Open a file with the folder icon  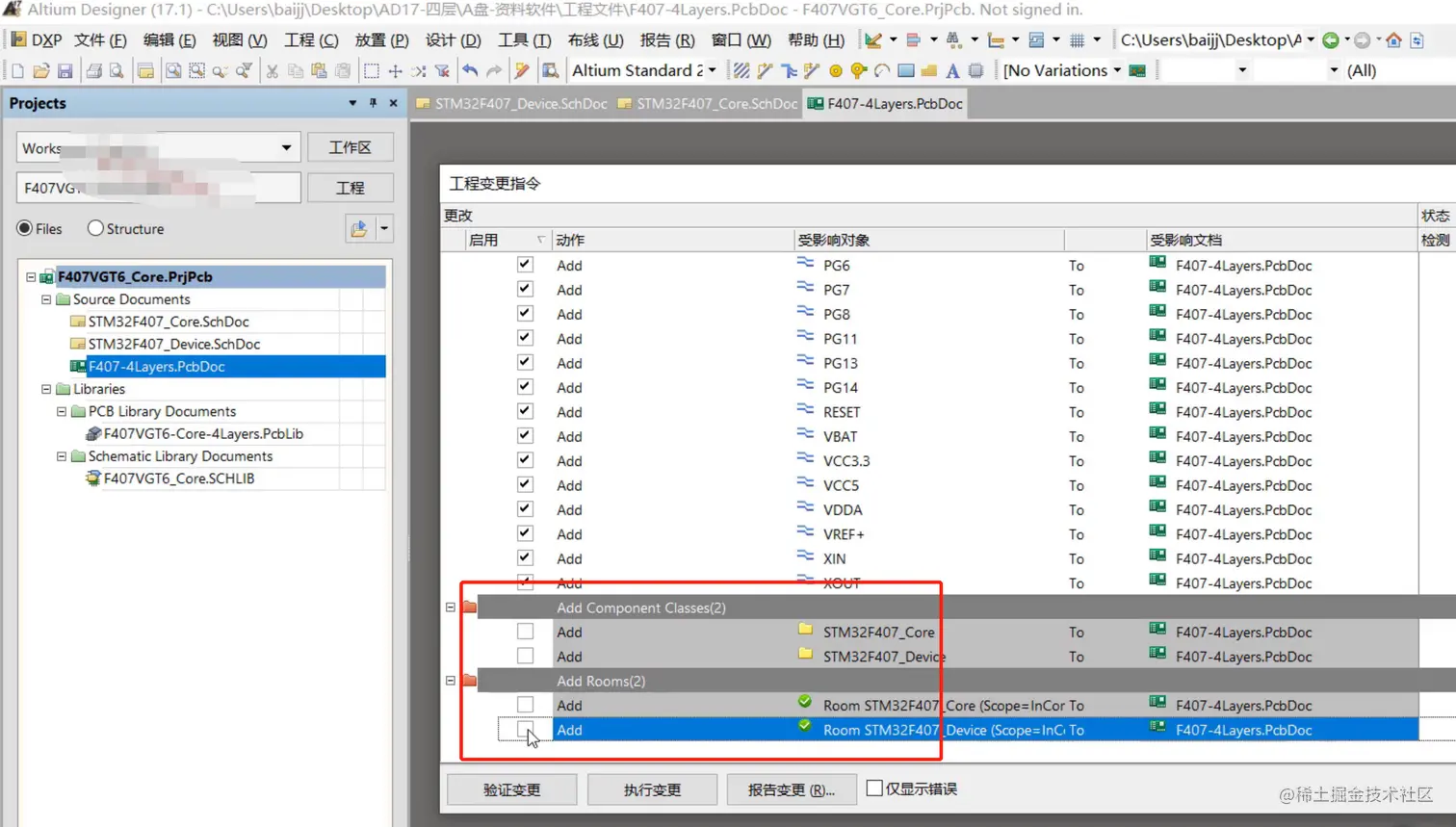pos(41,71)
